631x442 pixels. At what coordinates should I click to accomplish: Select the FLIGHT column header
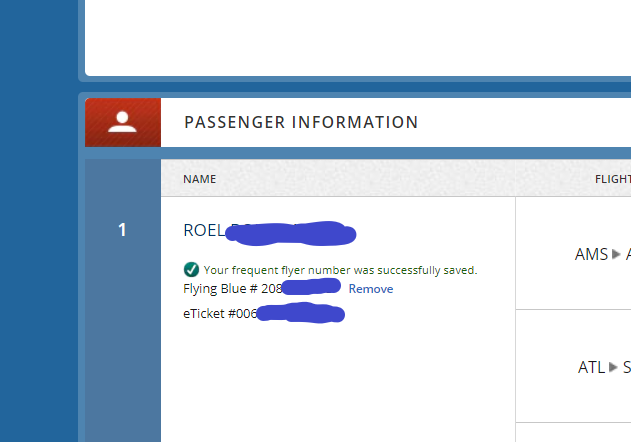(x=612, y=179)
